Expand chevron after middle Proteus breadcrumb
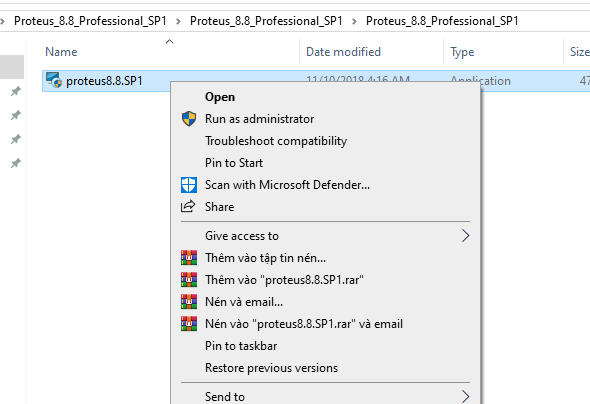This screenshot has width=590, height=404. 354,21
